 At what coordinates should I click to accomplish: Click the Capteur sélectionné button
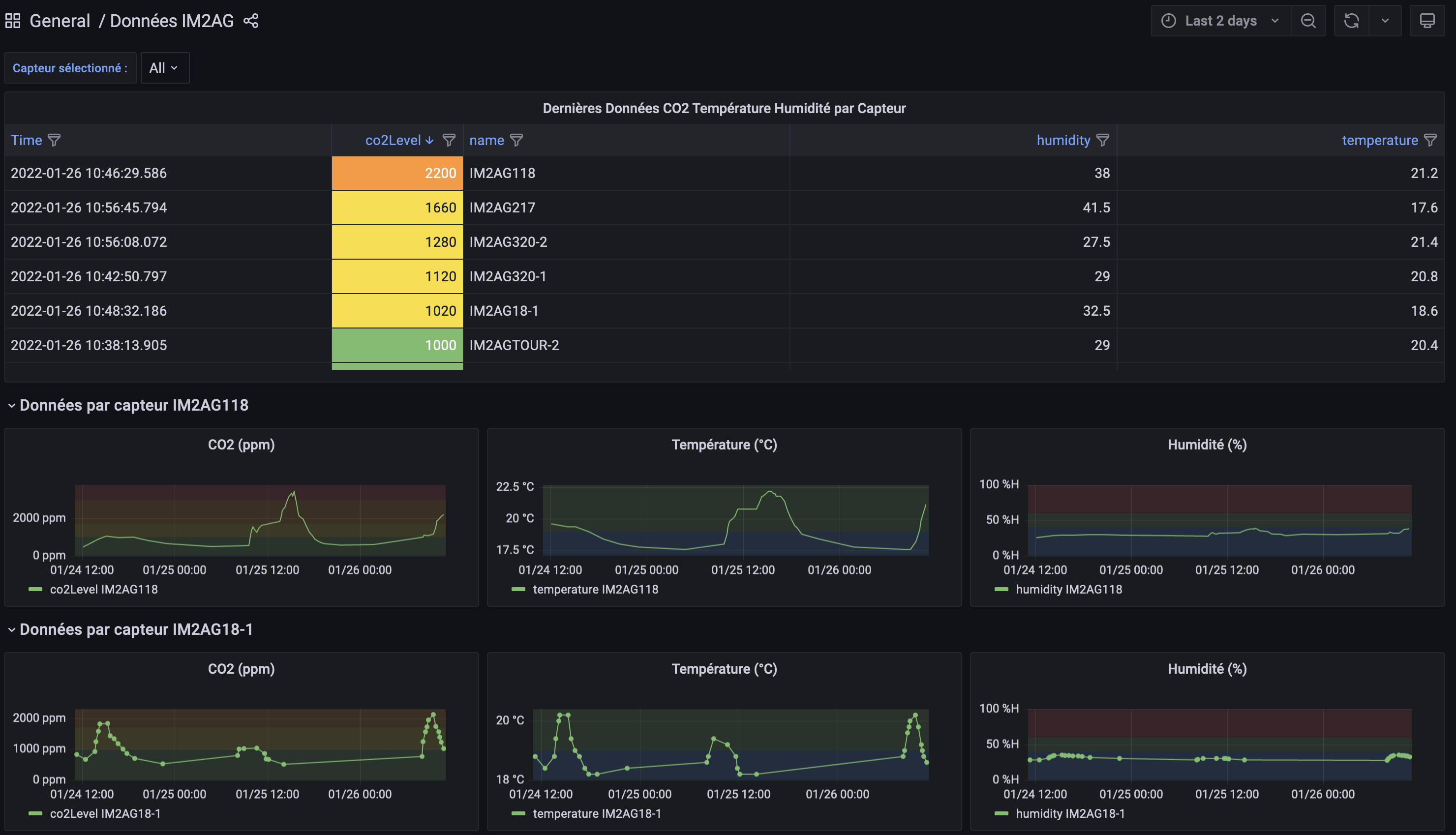70,67
